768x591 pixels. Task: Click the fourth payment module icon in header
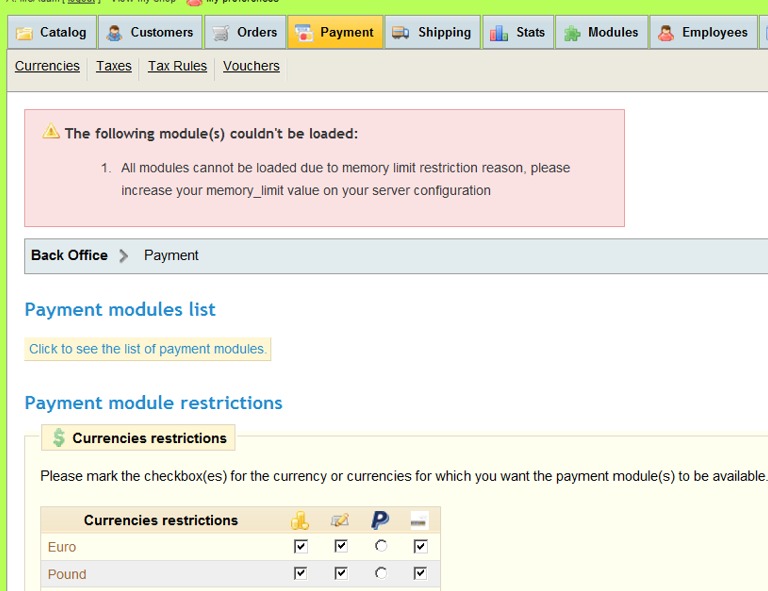click(419, 520)
